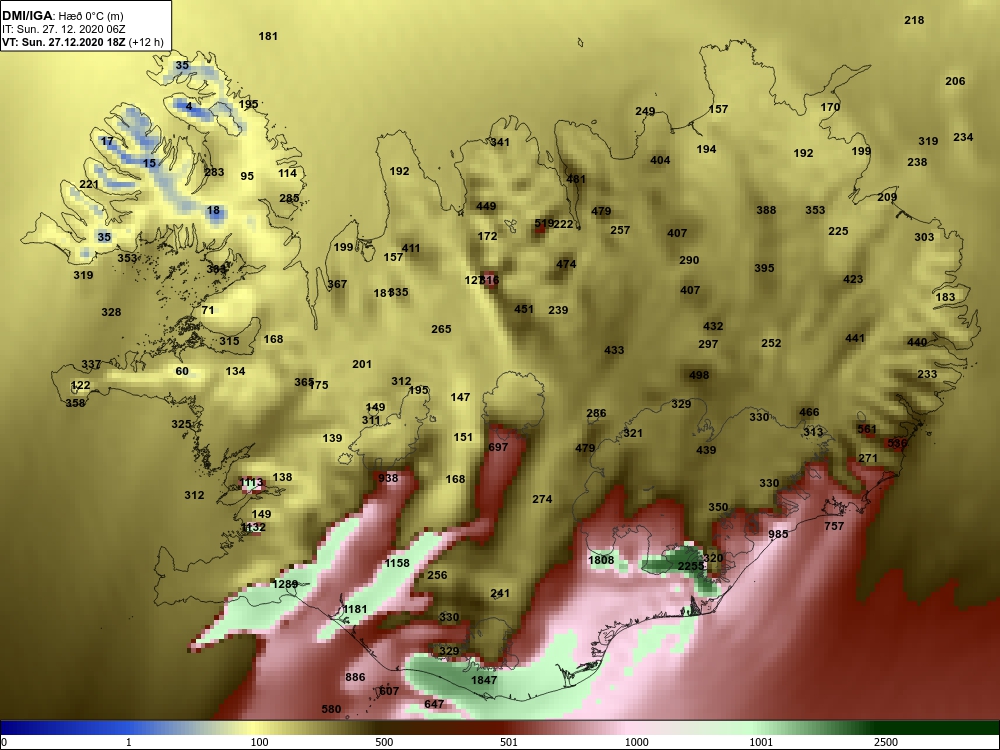Click the map value '404'
The width and height of the screenshot is (1000, 750).
click(660, 160)
